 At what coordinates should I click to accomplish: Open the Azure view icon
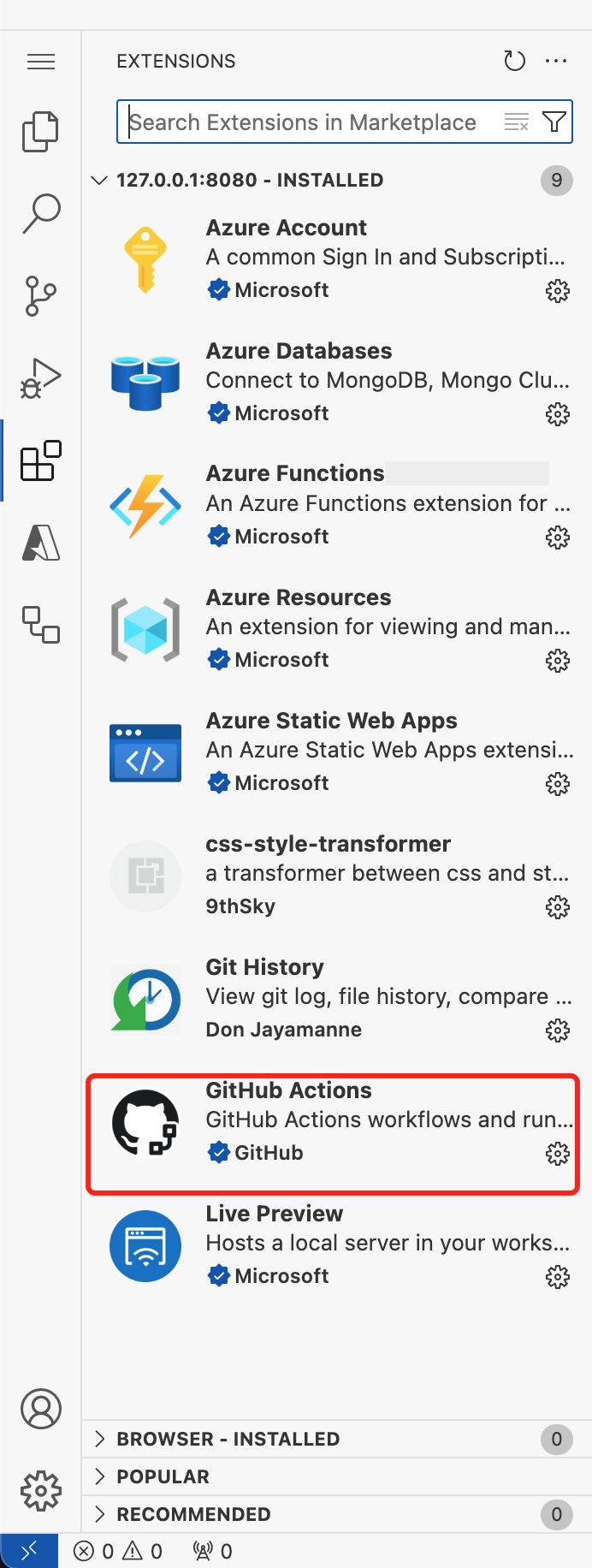[40, 543]
